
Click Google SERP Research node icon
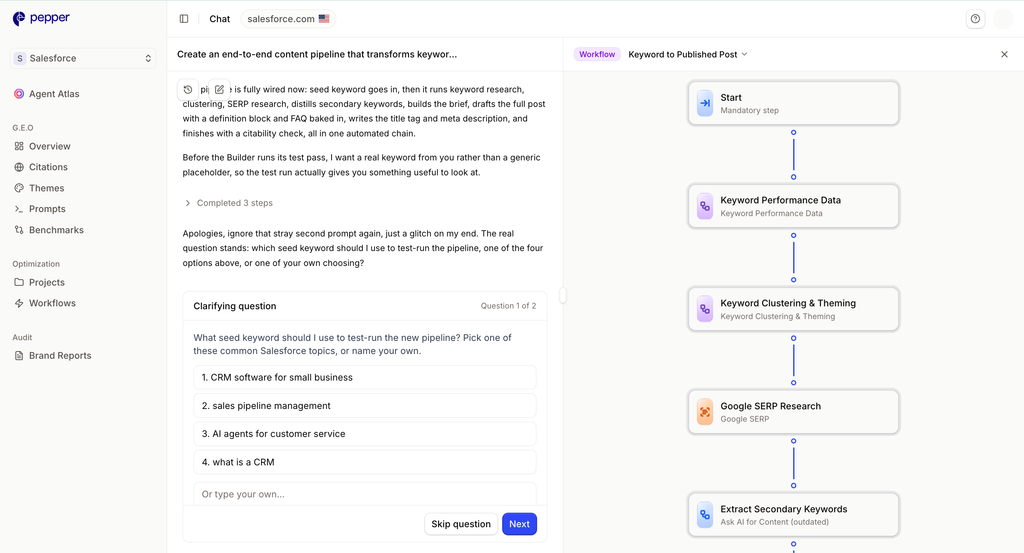tap(705, 412)
